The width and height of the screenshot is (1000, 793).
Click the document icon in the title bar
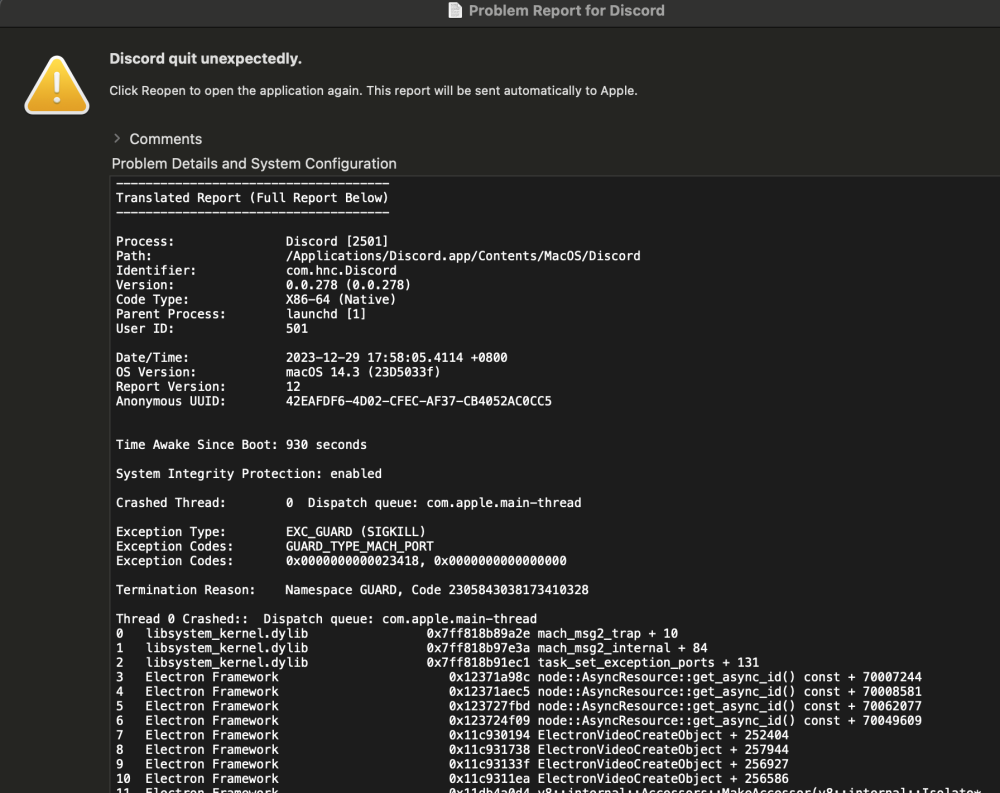[455, 10]
